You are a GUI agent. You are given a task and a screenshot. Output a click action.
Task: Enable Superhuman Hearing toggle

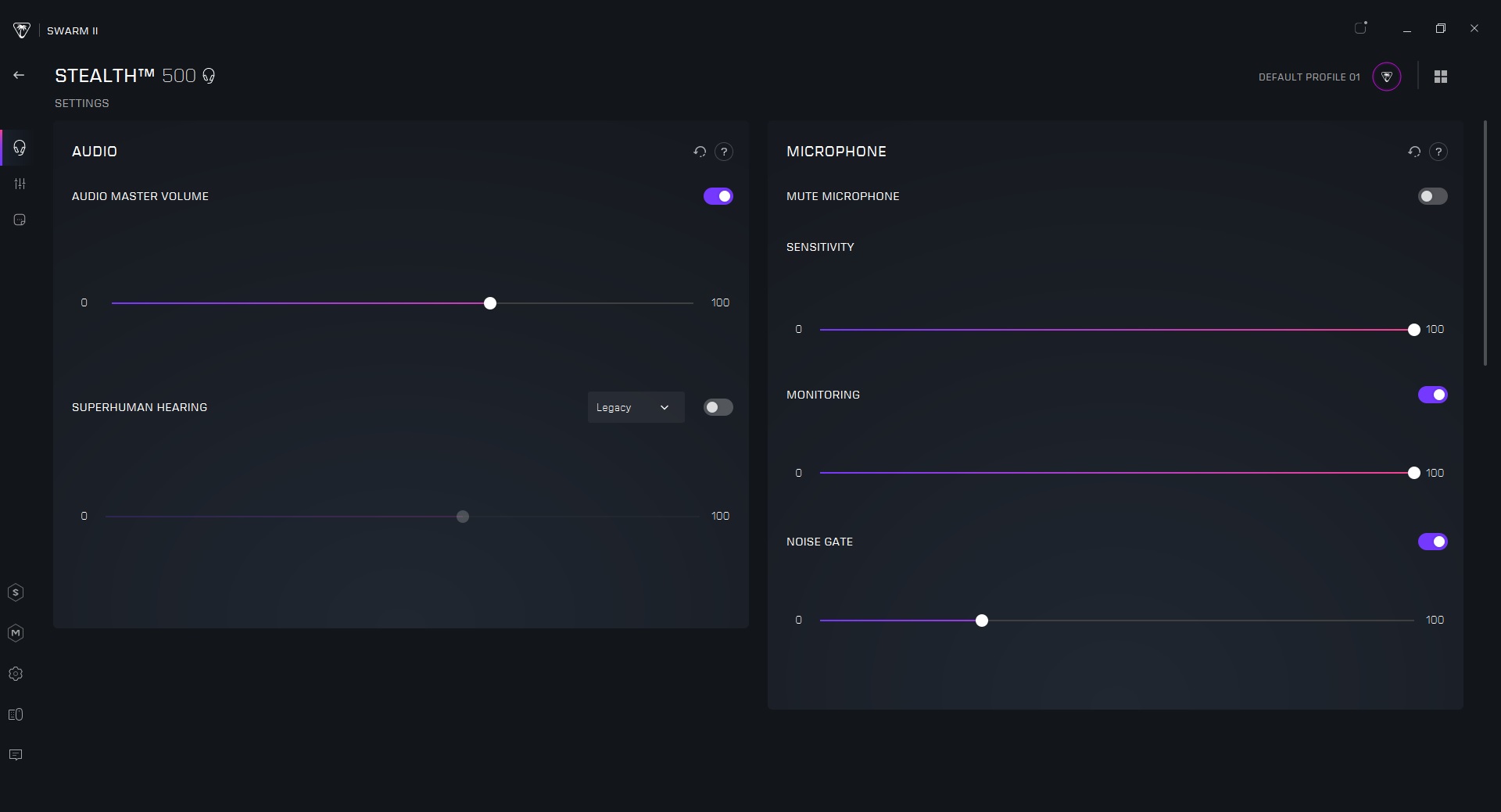[x=718, y=407]
